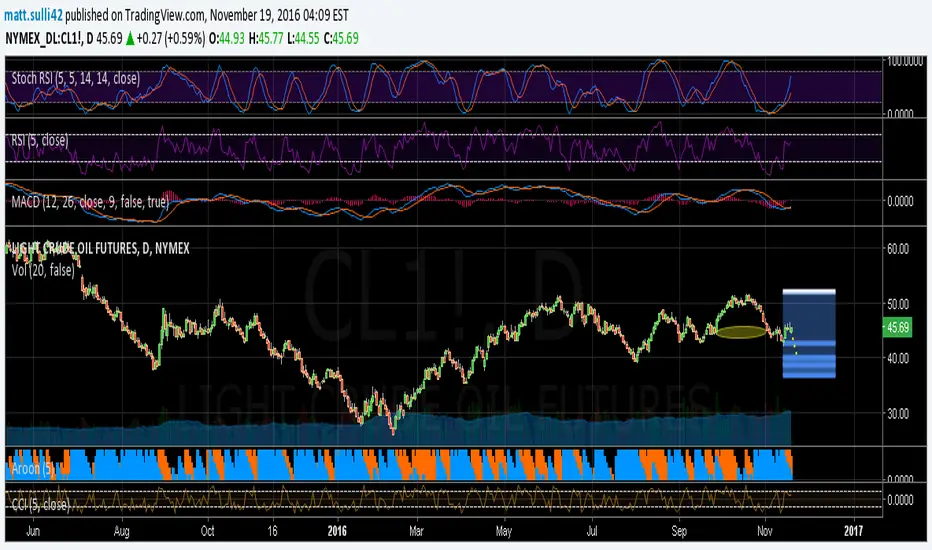The width and height of the screenshot is (932, 550).
Task: Click the 60.00 price axis label
Action: [x=898, y=249]
